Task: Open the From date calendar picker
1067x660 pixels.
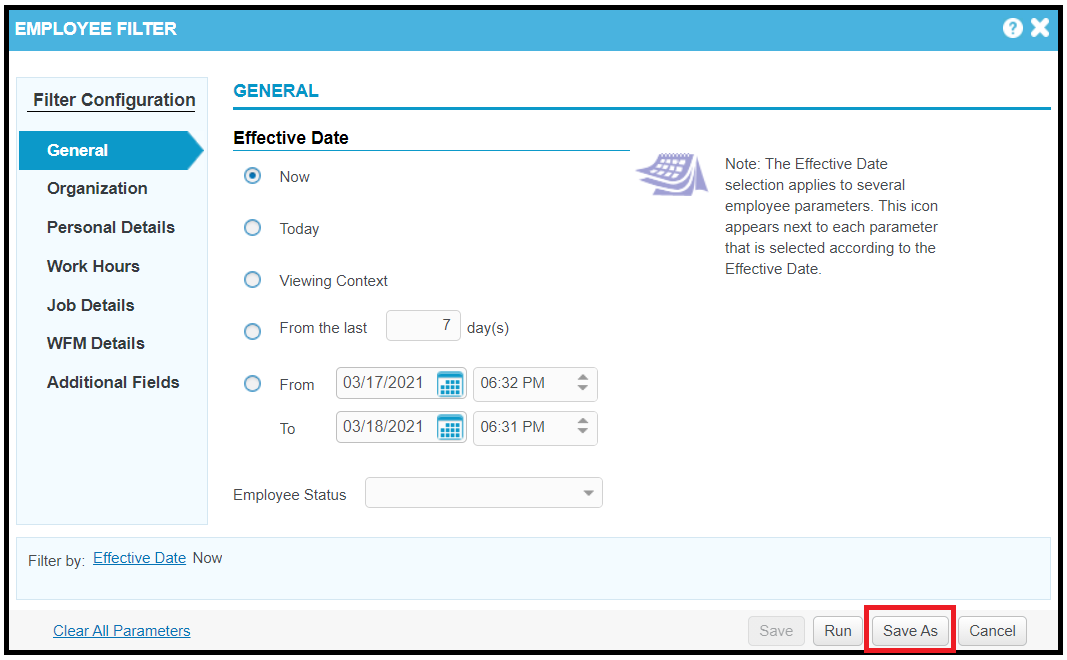Action: [x=450, y=384]
